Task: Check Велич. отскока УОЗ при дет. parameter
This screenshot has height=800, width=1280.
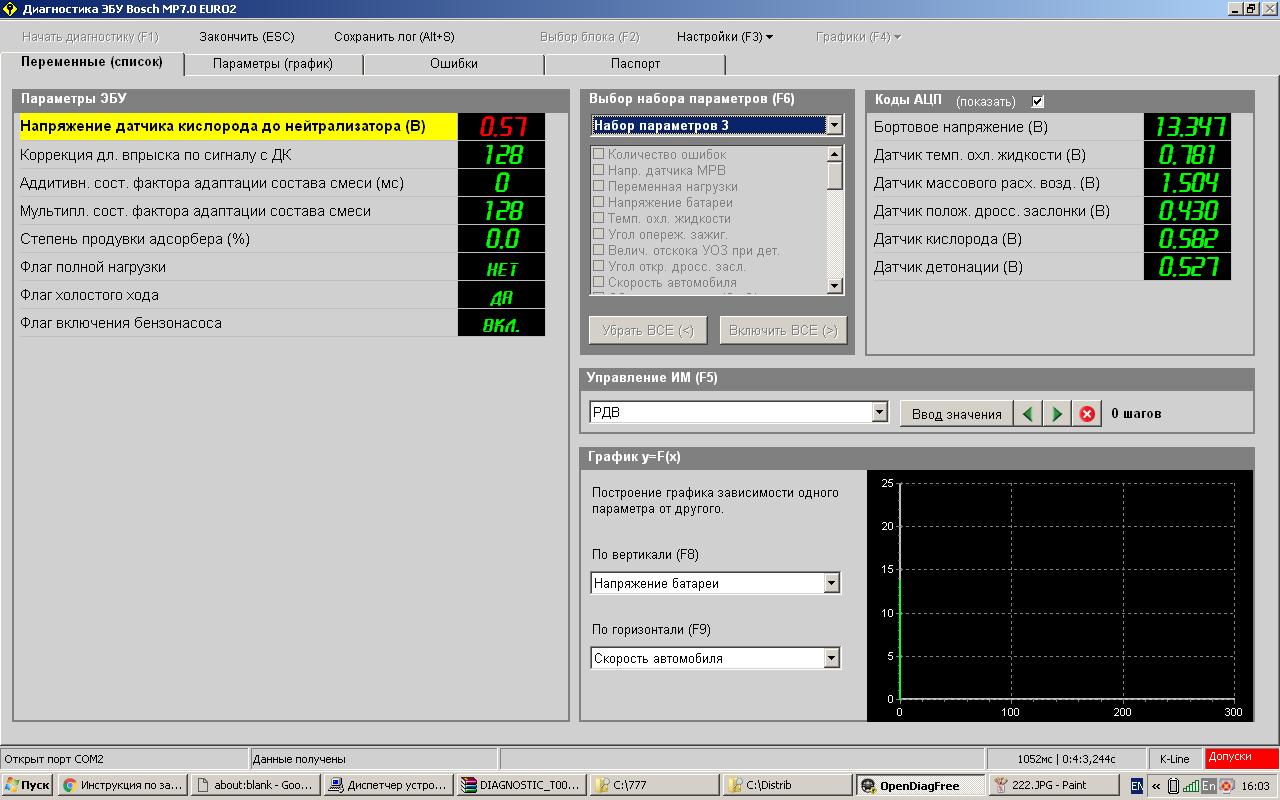Action: click(598, 250)
